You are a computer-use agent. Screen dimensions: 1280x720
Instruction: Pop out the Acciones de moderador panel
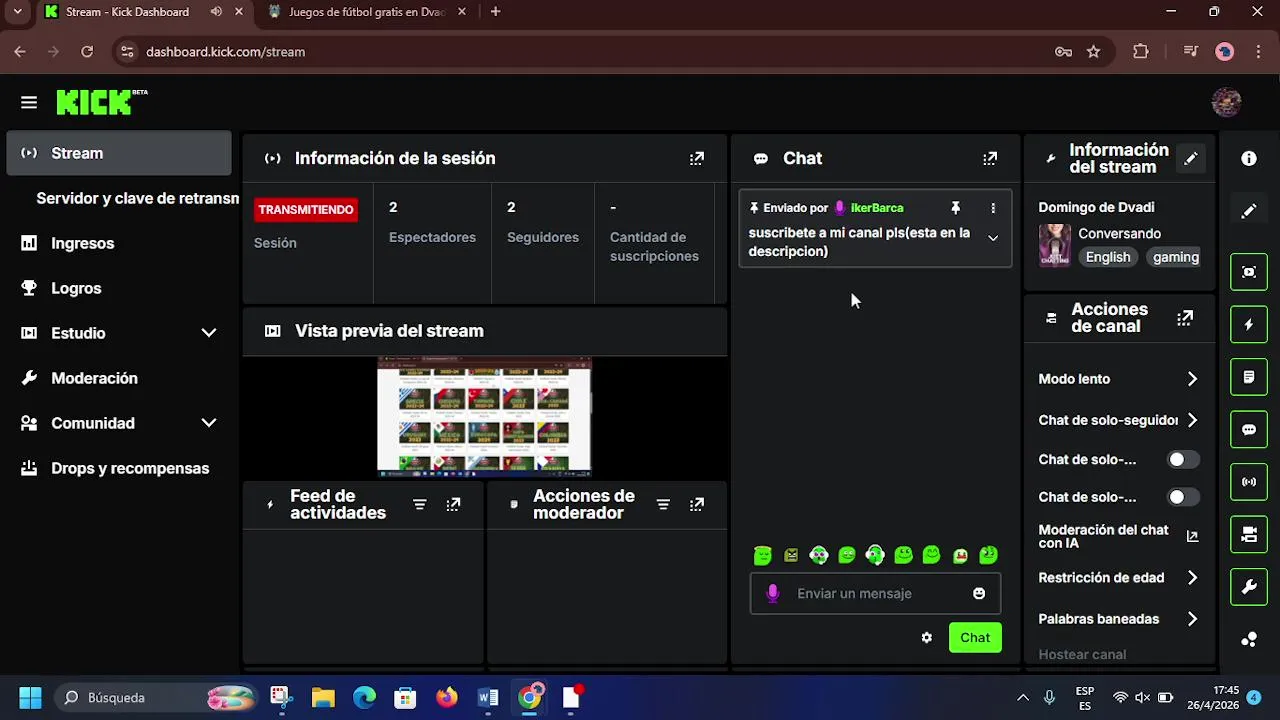coord(697,505)
